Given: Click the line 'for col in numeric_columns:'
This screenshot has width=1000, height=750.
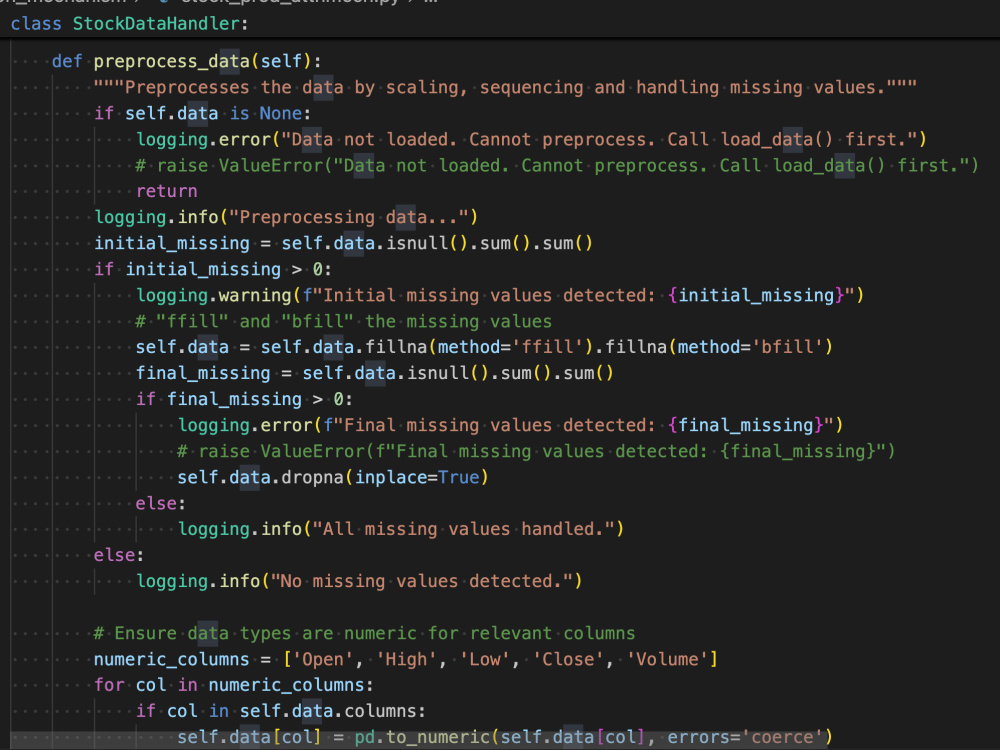Looking at the screenshot, I should 233,686.
